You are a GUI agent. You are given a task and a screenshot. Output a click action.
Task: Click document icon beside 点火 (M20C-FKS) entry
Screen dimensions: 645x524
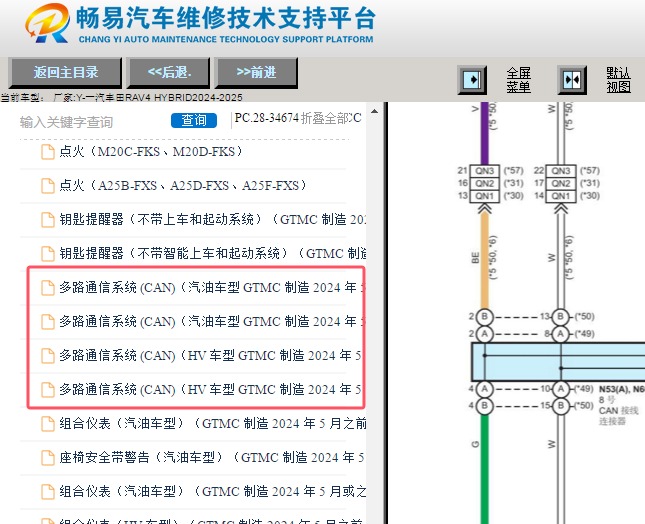[48, 152]
